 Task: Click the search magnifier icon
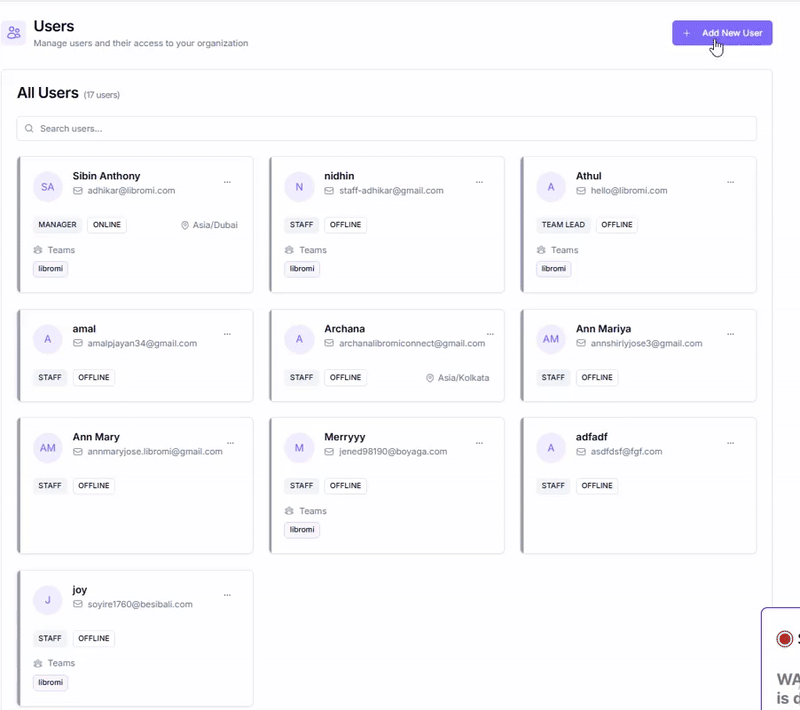click(x=30, y=129)
